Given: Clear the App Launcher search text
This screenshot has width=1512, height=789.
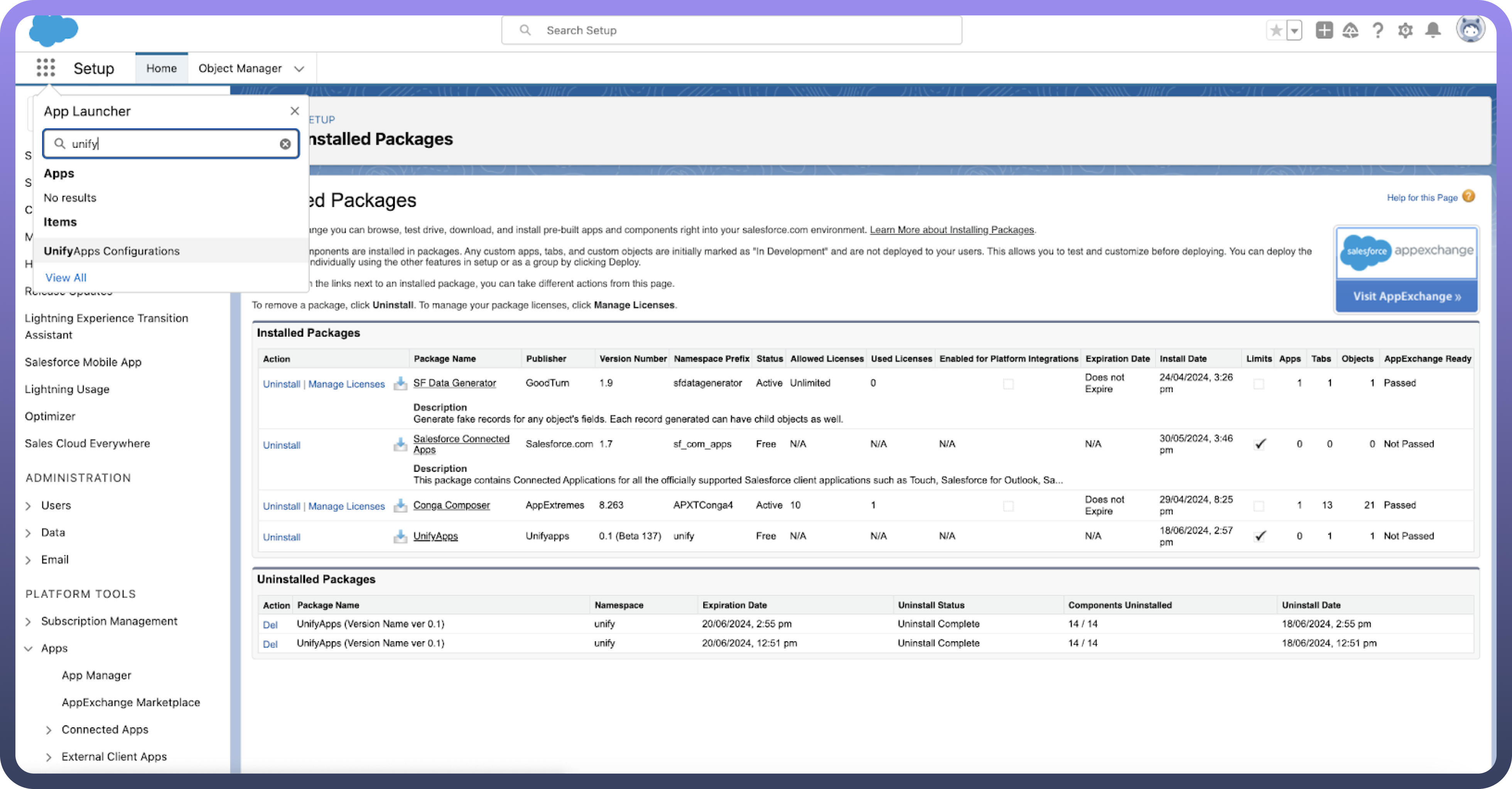Looking at the screenshot, I should pyautogui.click(x=285, y=144).
